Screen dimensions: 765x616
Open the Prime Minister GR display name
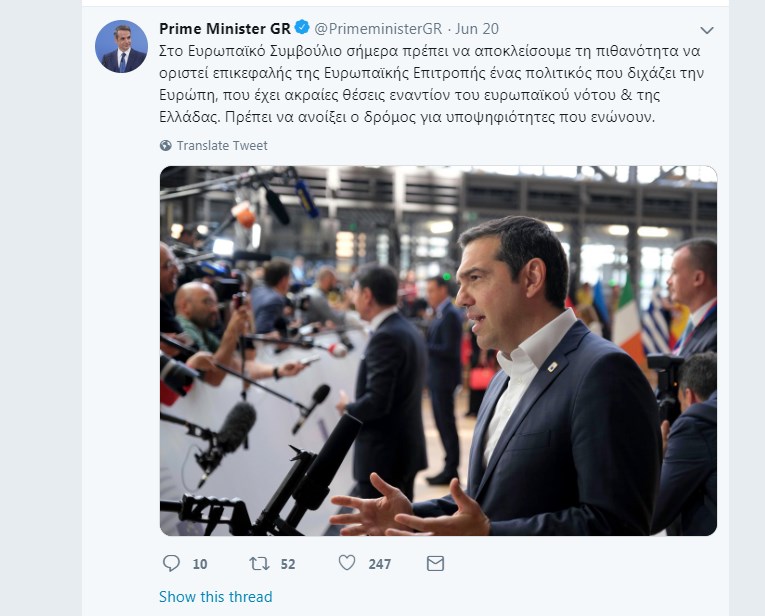click(x=225, y=28)
